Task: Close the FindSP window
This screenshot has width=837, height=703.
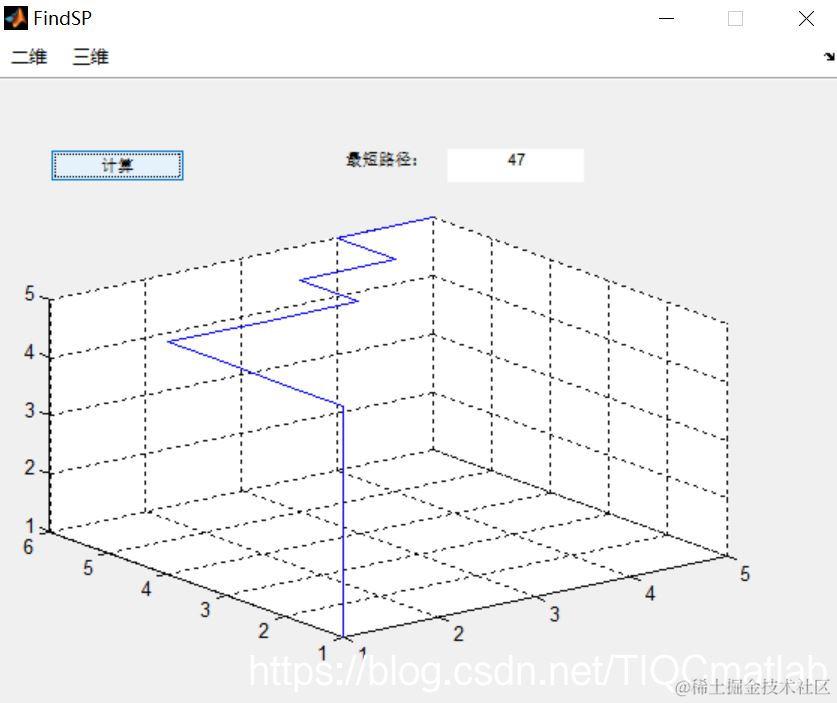Action: click(806, 18)
